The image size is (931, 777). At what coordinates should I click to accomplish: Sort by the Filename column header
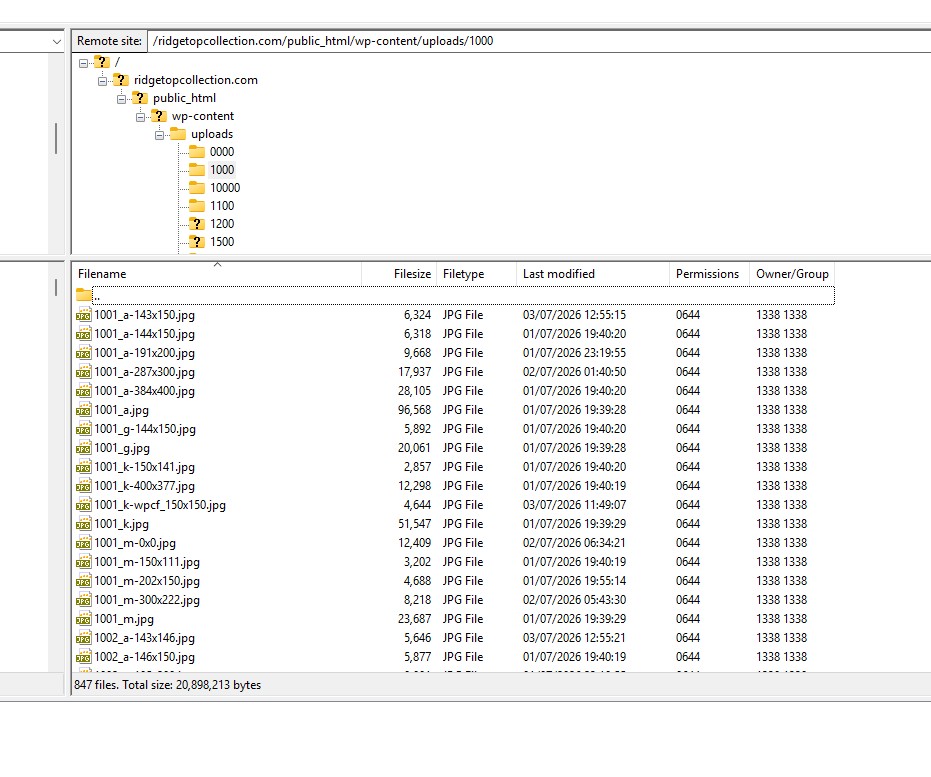(x=217, y=274)
